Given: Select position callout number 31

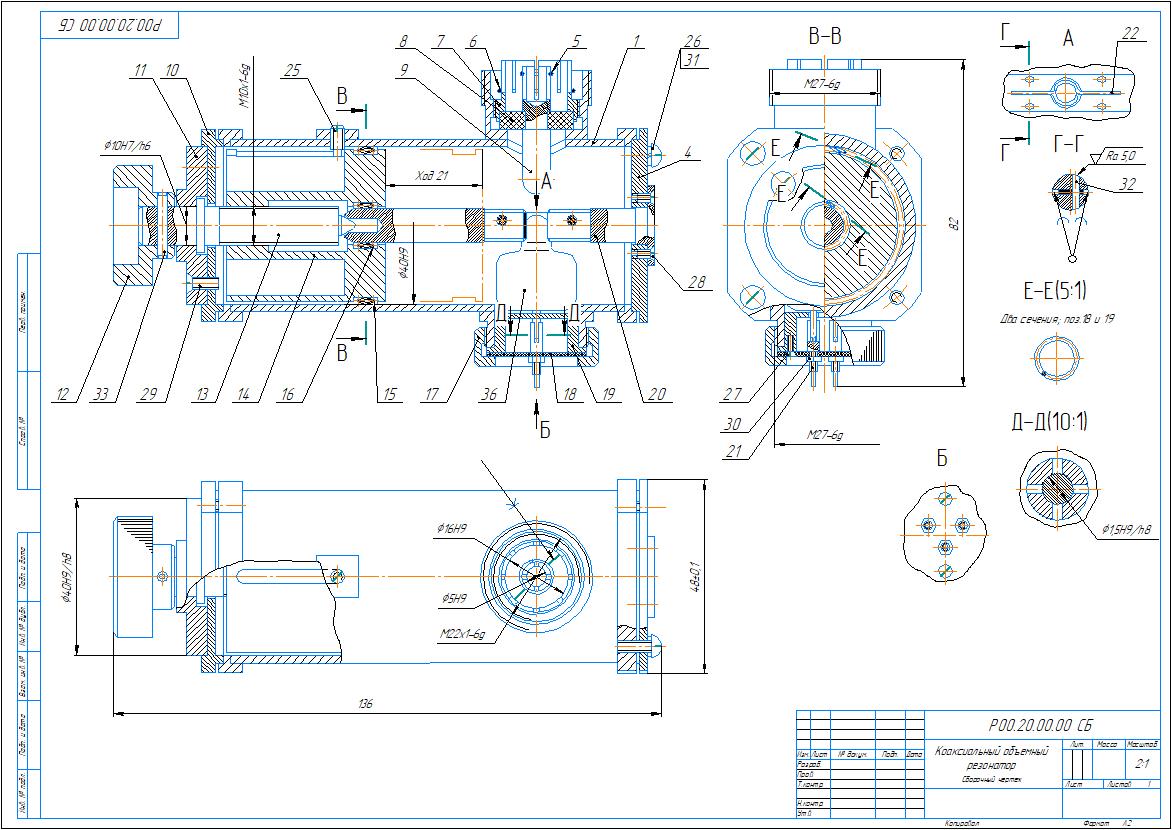Looking at the screenshot, I should point(692,61).
